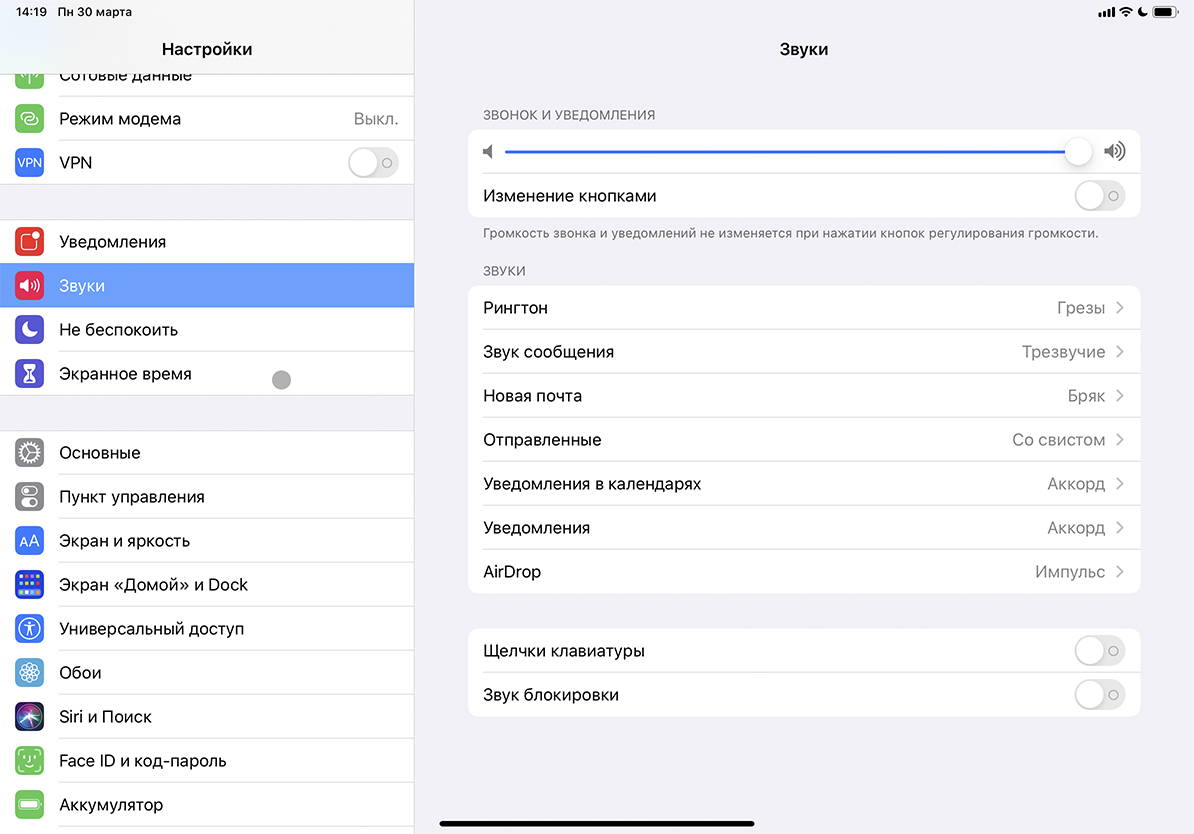Toggle the VPN switch
Viewport: 1194px width, 834px height.
pos(373,162)
